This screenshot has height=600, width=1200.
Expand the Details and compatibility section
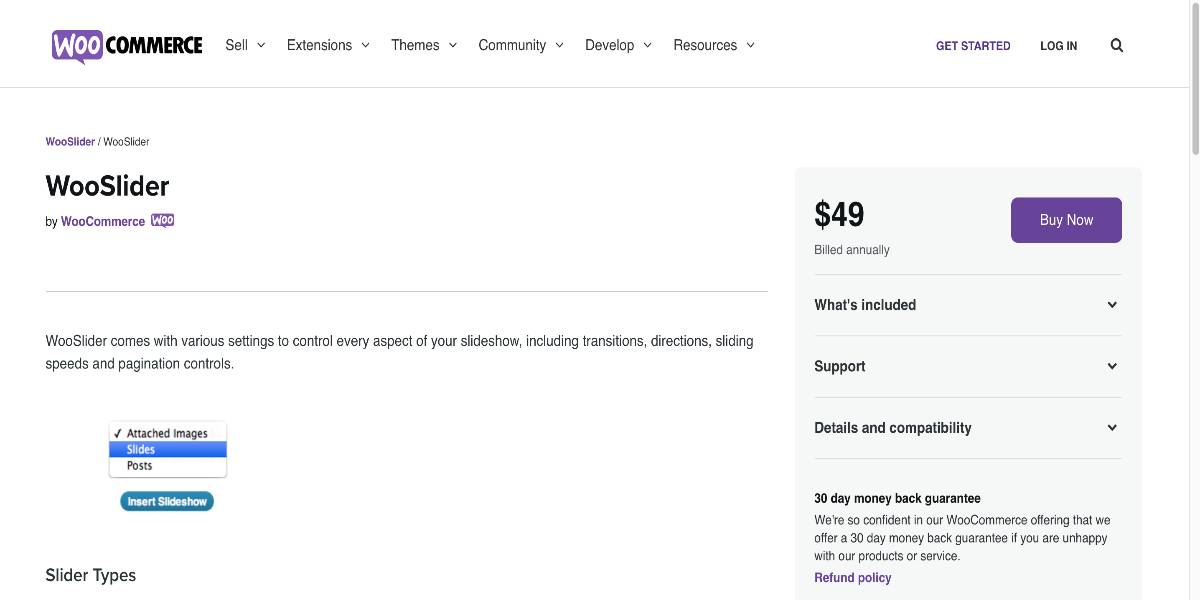click(967, 428)
